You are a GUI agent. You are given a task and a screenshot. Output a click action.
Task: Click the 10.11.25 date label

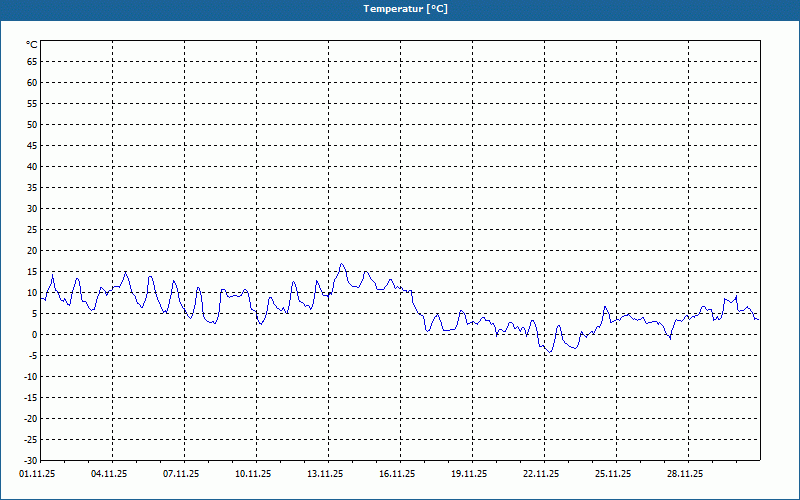coord(253,474)
